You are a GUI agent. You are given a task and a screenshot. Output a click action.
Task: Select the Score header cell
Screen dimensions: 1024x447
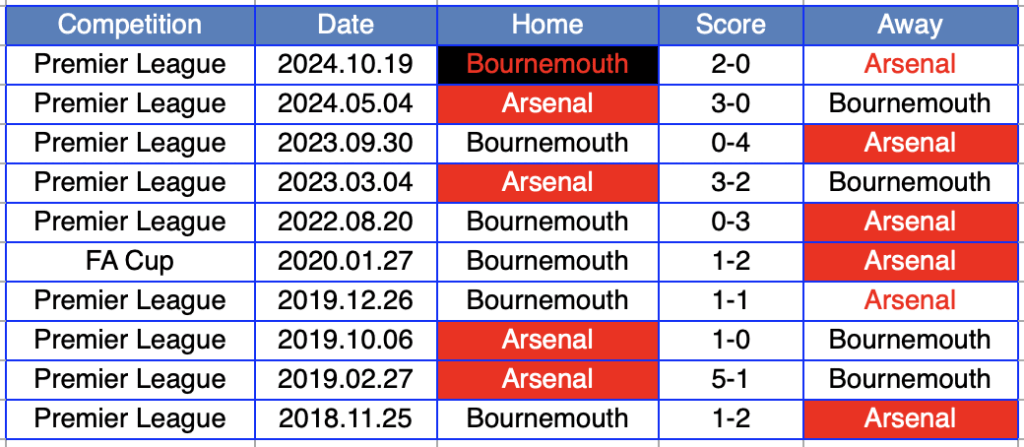(x=731, y=25)
